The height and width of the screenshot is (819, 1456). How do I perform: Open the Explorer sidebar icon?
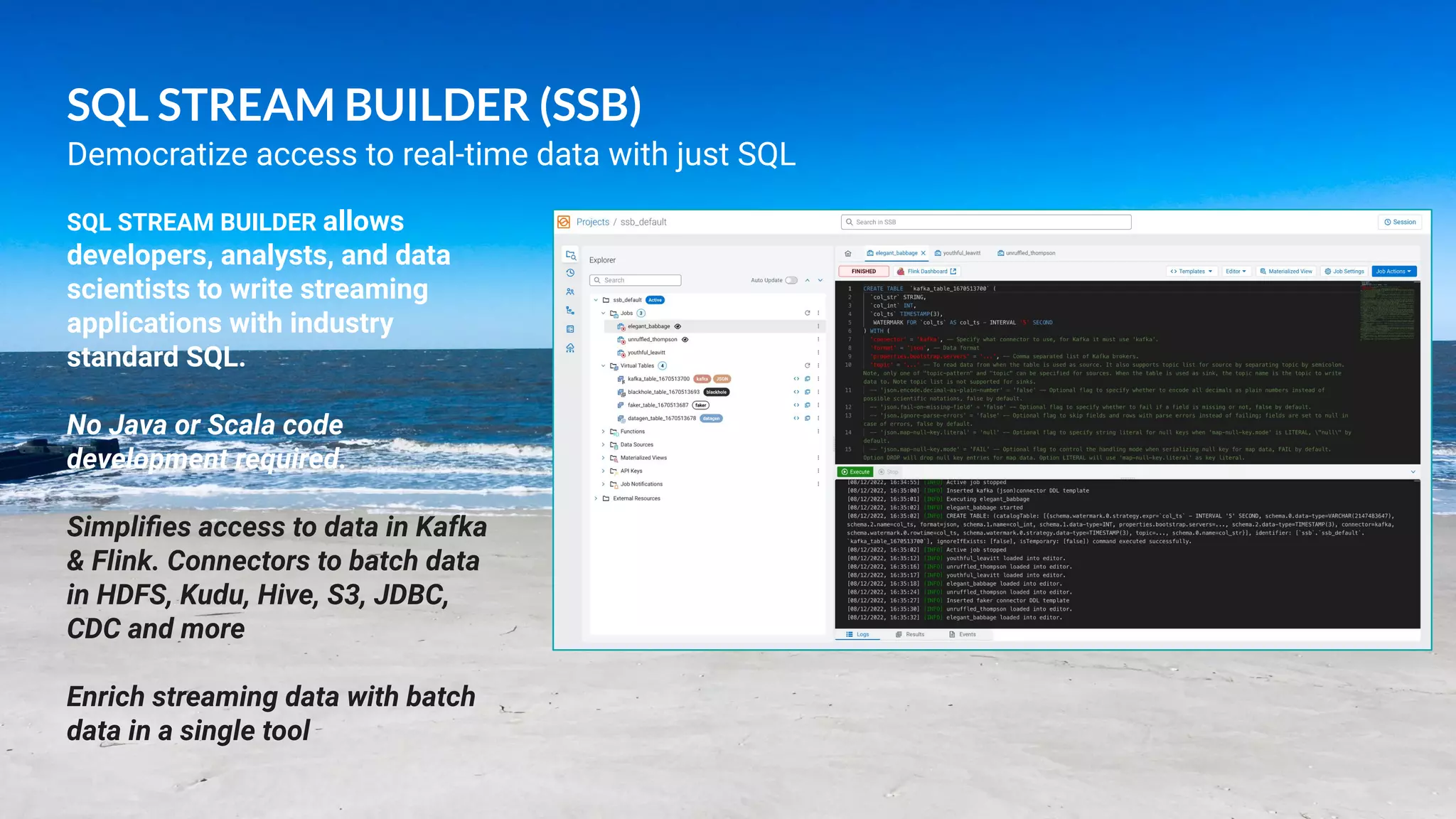[570, 255]
